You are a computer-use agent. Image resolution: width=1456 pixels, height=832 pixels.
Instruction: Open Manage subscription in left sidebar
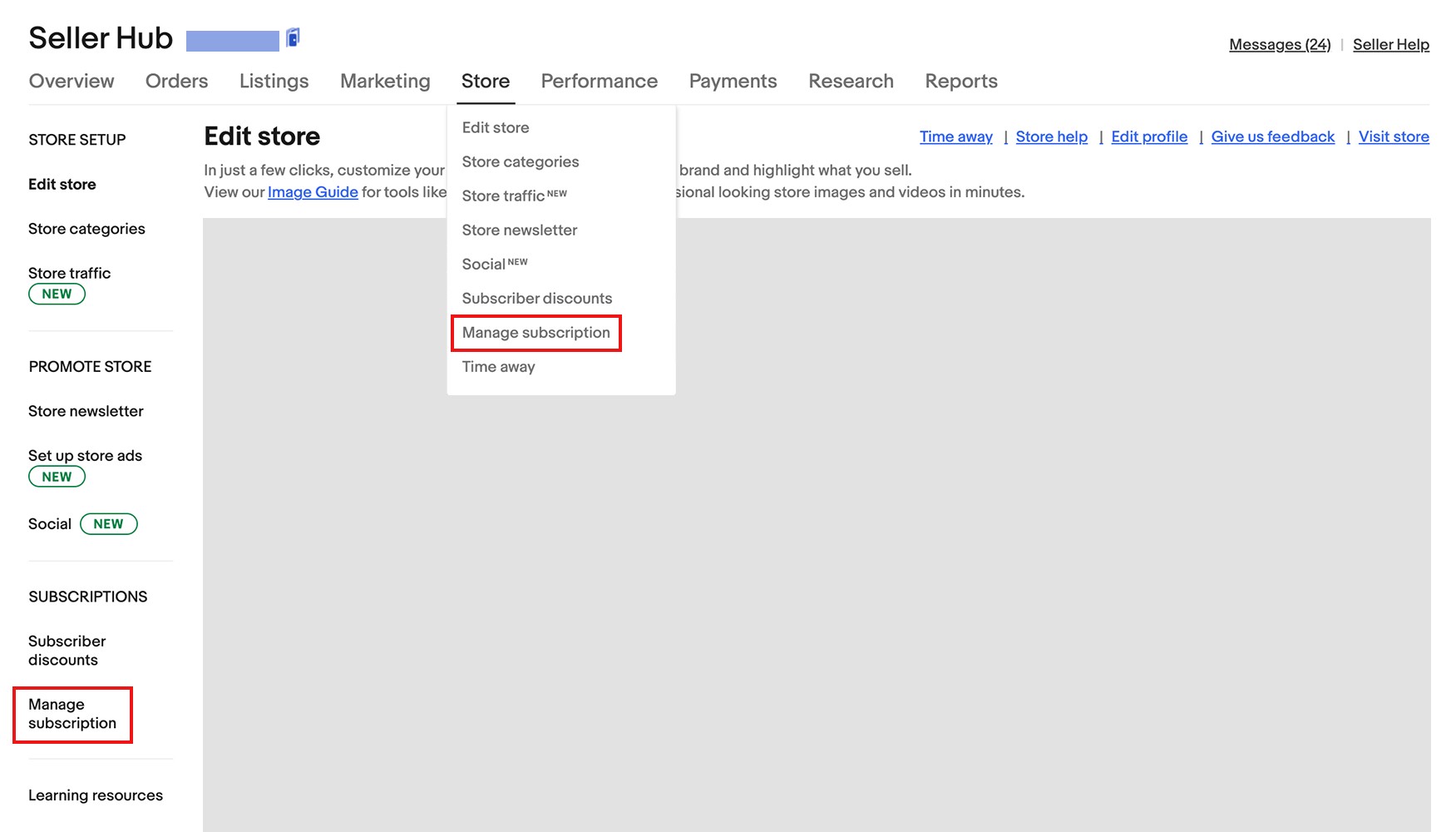(x=72, y=714)
